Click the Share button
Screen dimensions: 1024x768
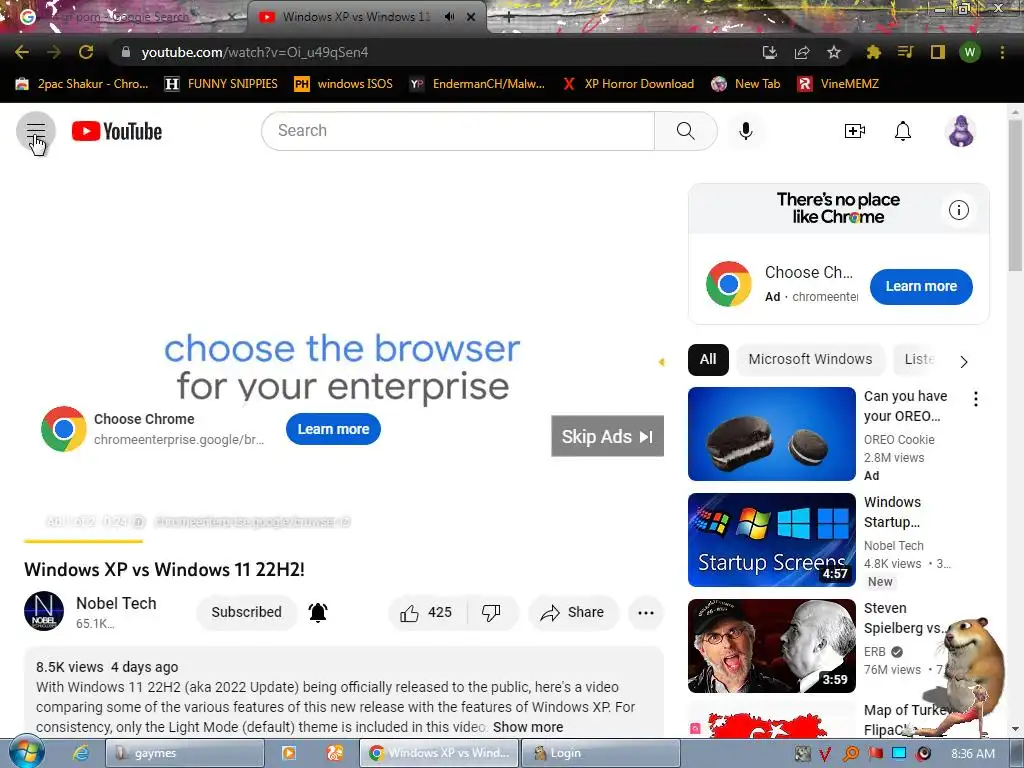(x=573, y=613)
